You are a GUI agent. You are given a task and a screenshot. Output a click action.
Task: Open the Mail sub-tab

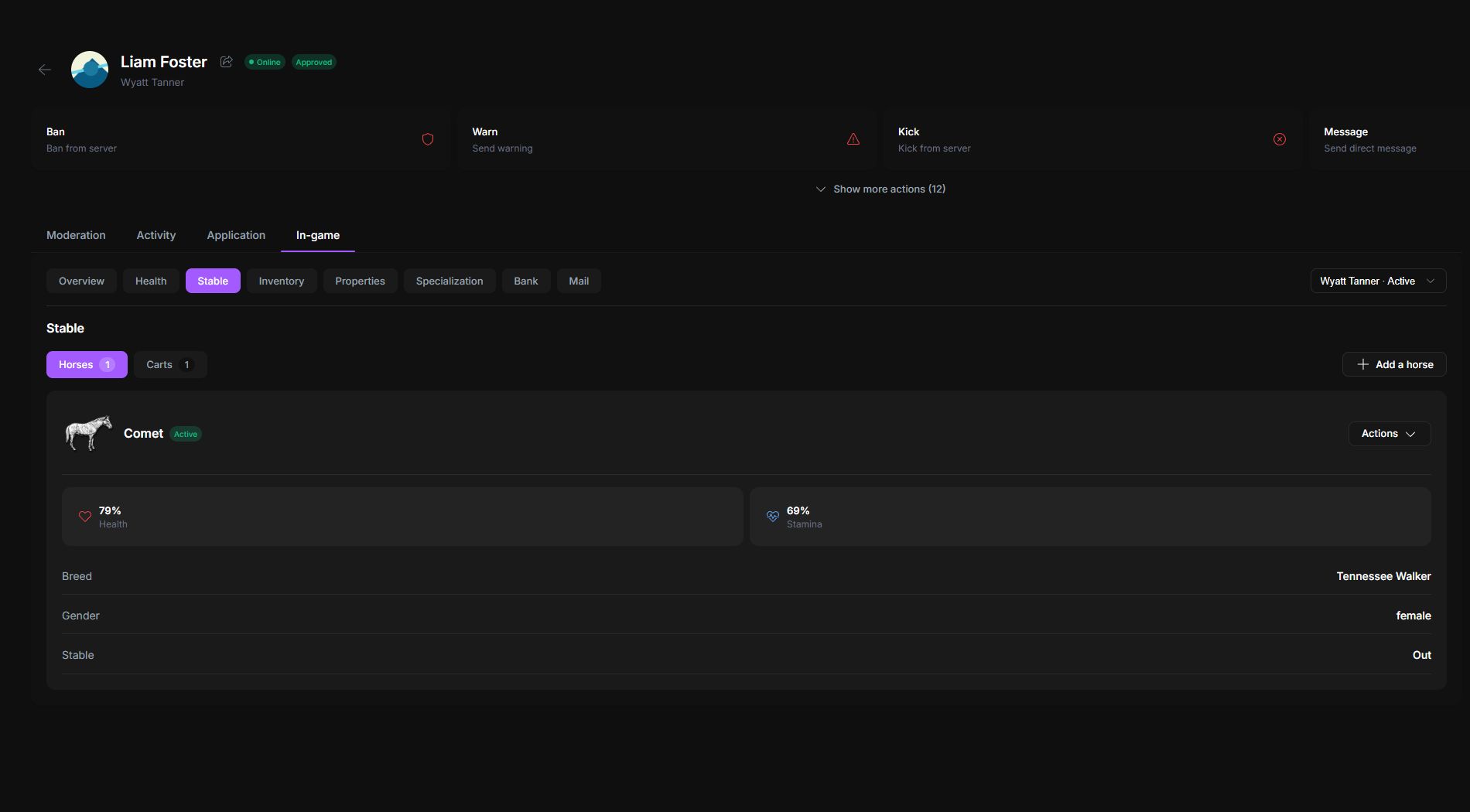[579, 281]
